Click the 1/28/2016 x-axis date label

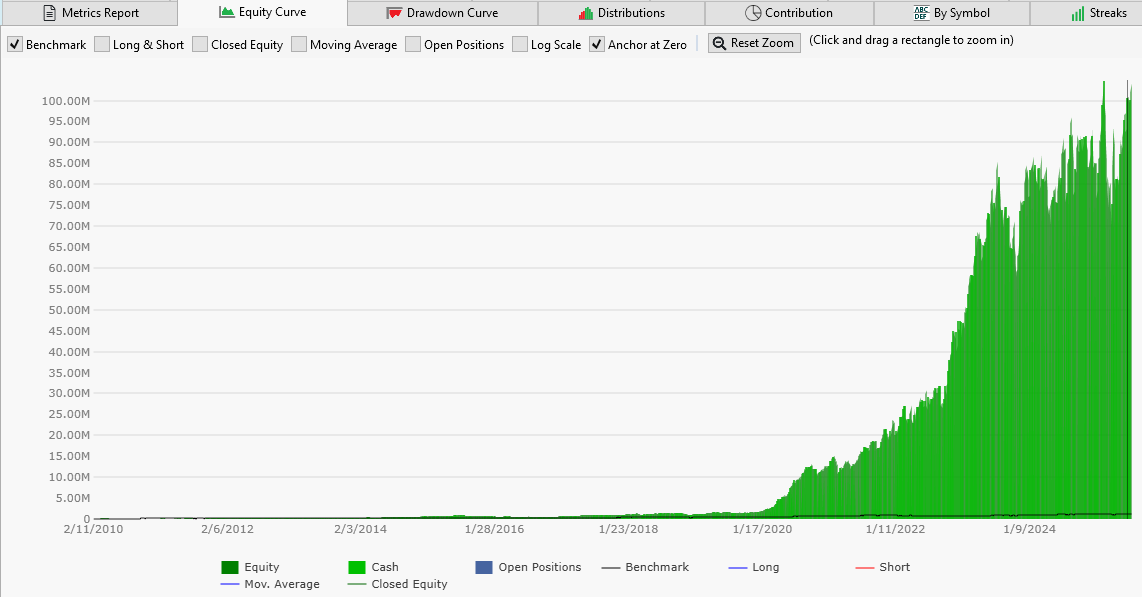pos(495,529)
